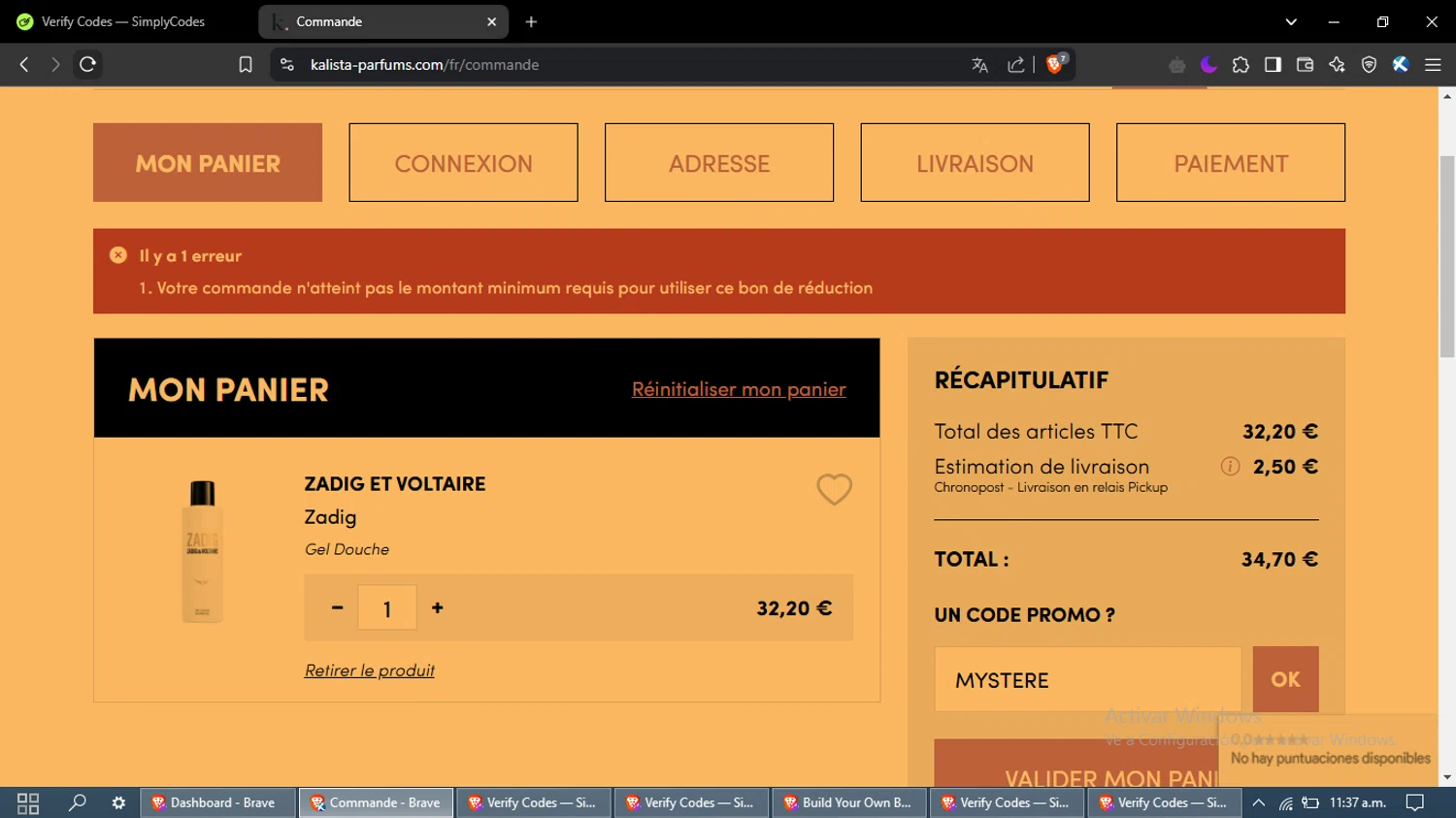Switch to Verify Codes — SimplyCodes tab
The image size is (1456, 818).
point(121,21)
